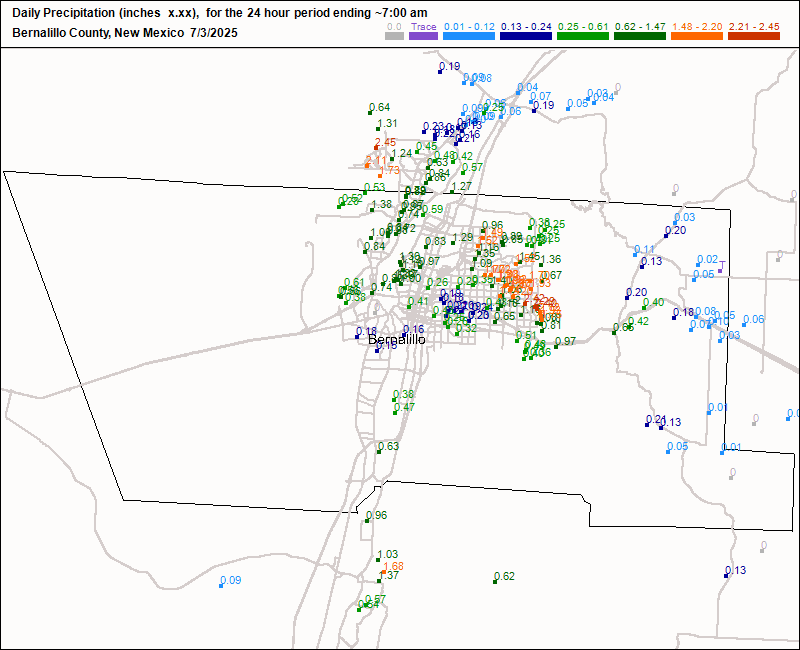Click the 0.61 station reading
This screenshot has width=800, height=650.
click(x=354, y=283)
